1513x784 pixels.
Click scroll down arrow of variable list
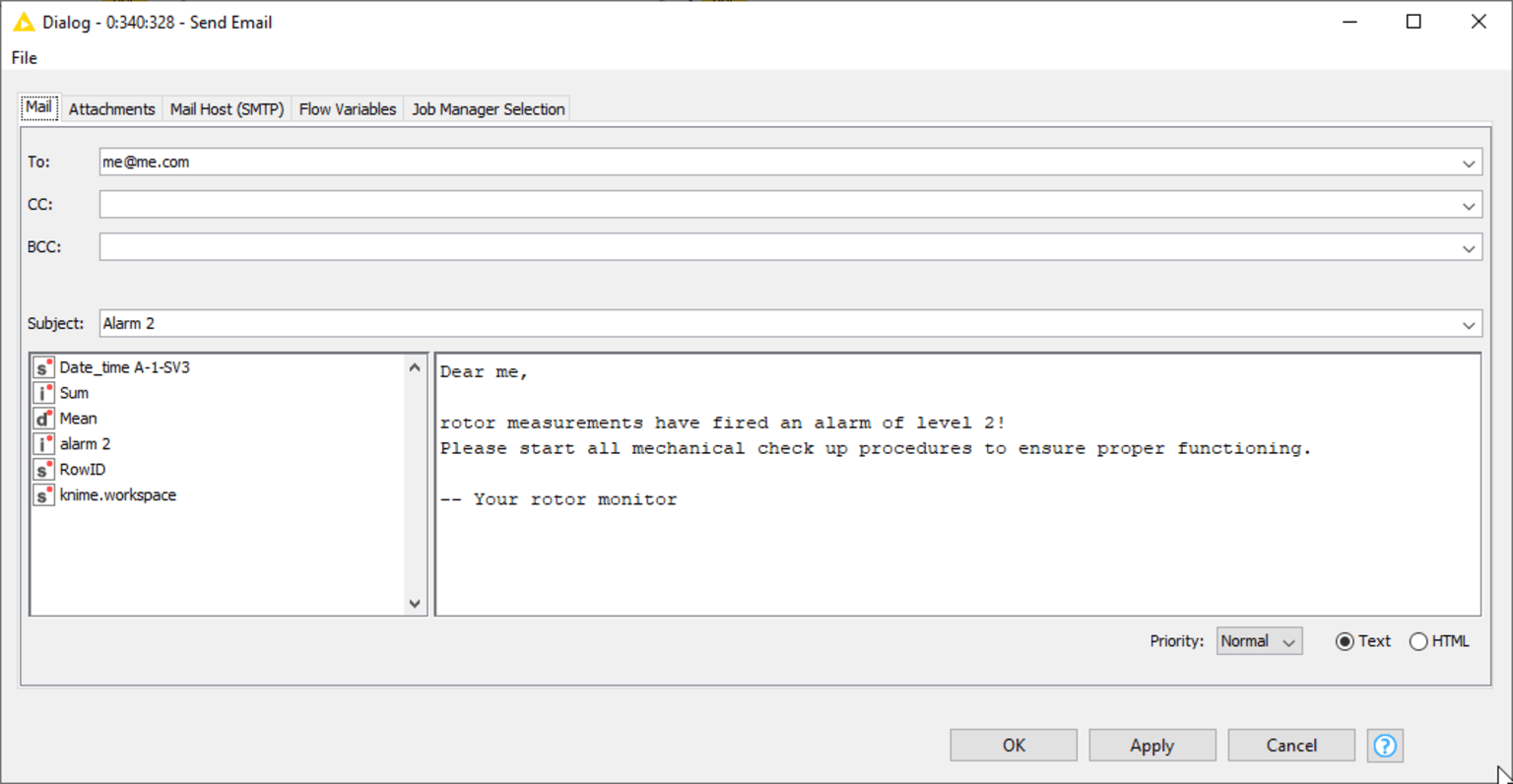click(x=415, y=603)
